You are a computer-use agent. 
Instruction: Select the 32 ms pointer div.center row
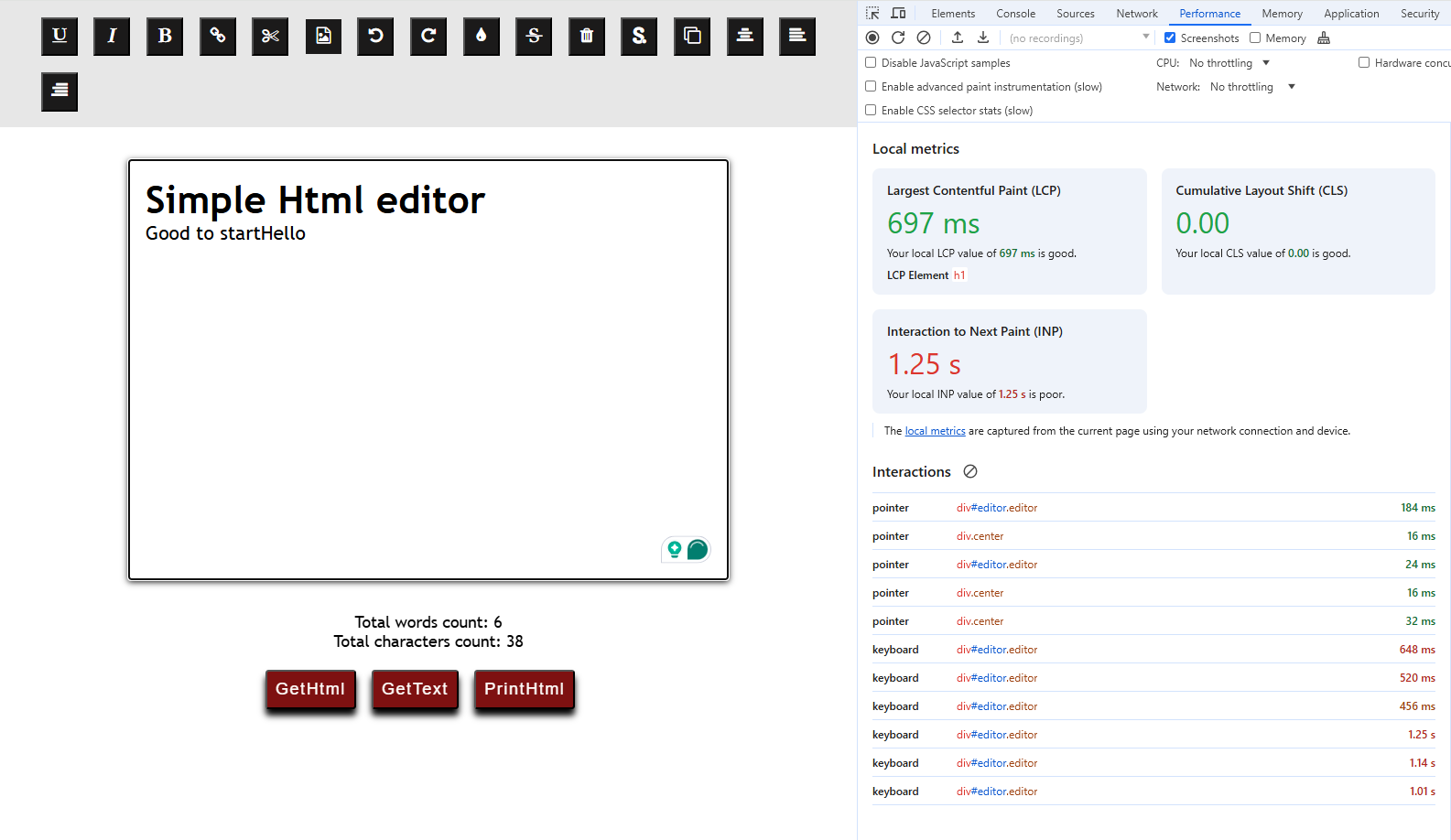[x=1153, y=621]
